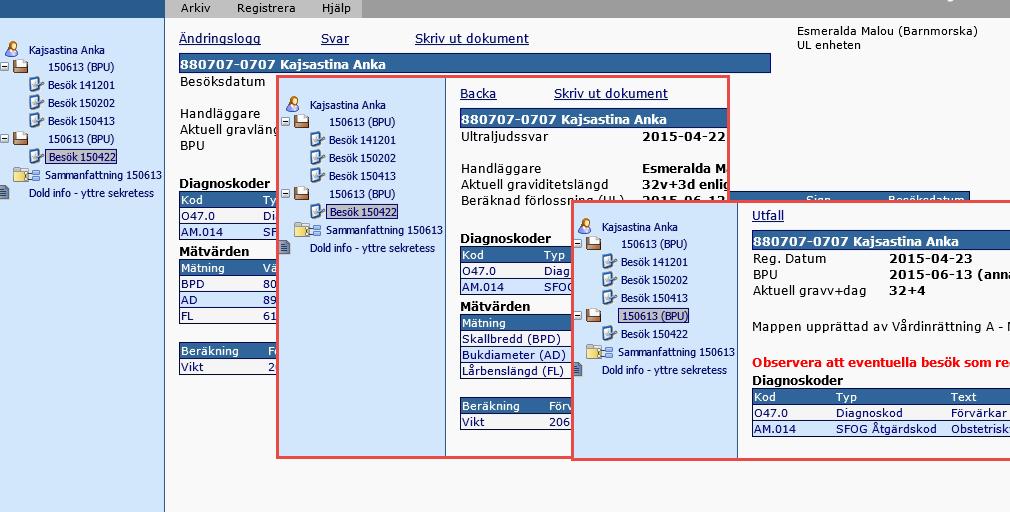Click Besök 150422 document icon in middle panel

pos(317,211)
